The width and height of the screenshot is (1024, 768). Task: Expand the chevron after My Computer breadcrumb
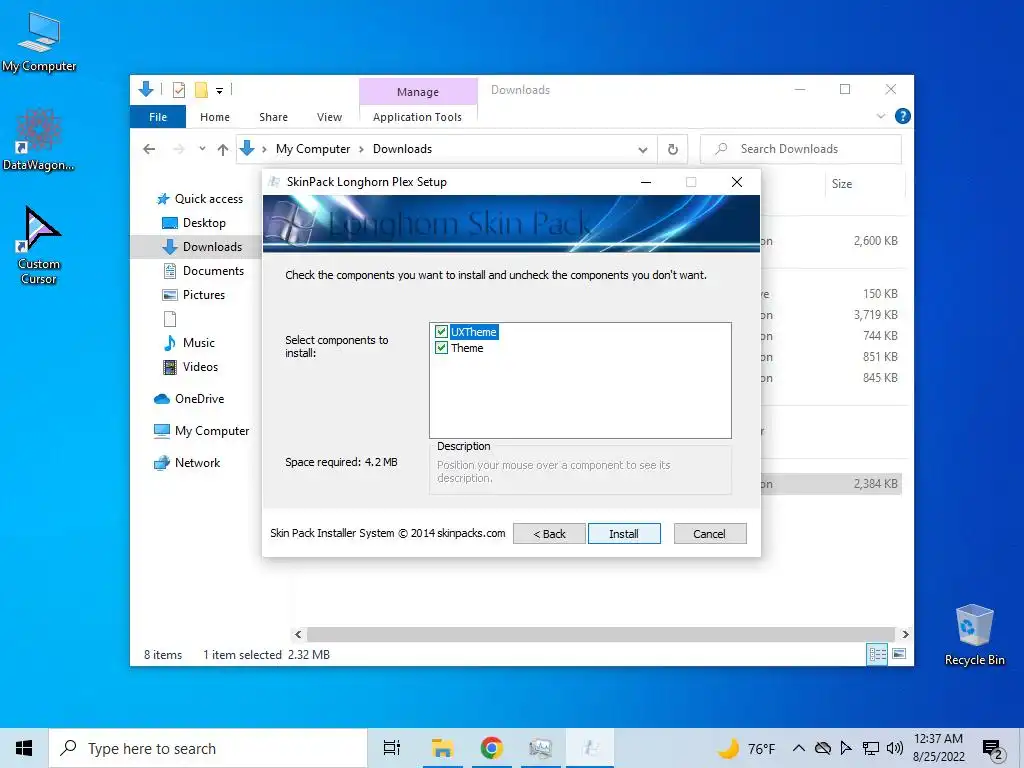click(361, 150)
